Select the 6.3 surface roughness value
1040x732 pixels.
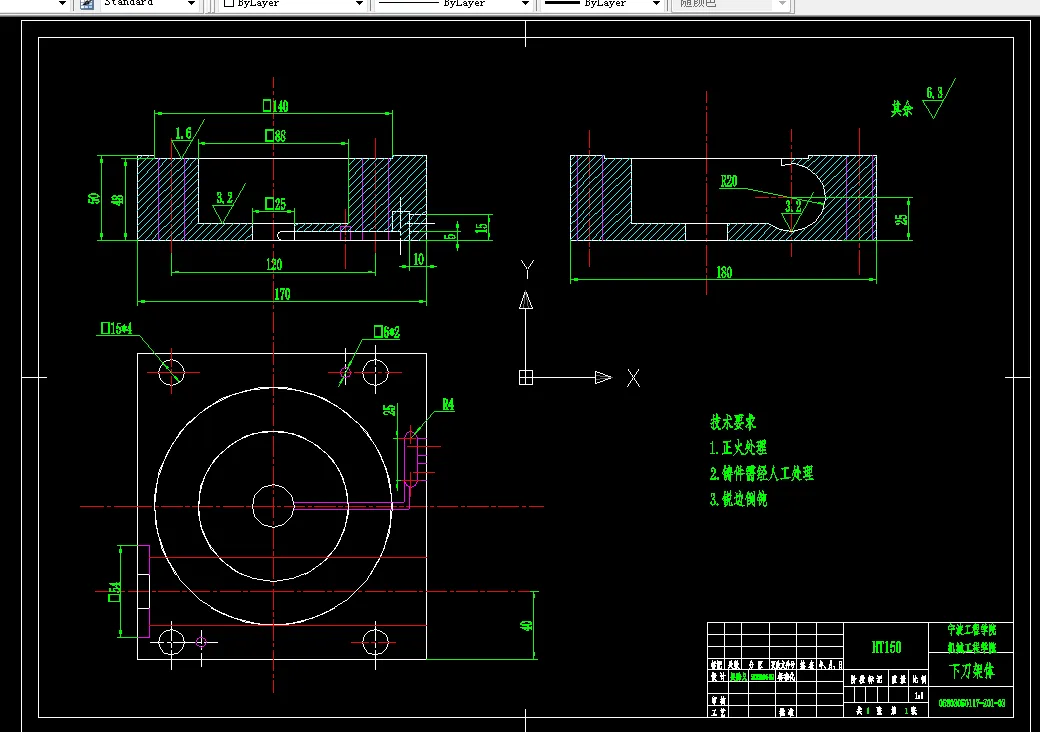tap(935, 93)
